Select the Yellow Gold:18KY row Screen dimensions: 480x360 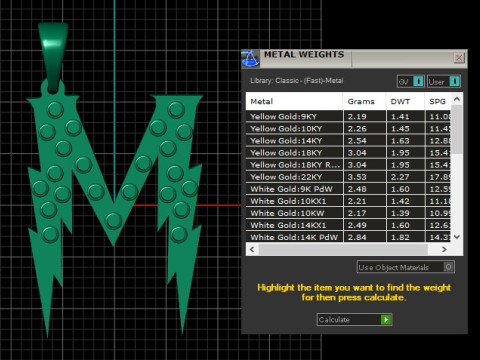[x=348, y=153]
